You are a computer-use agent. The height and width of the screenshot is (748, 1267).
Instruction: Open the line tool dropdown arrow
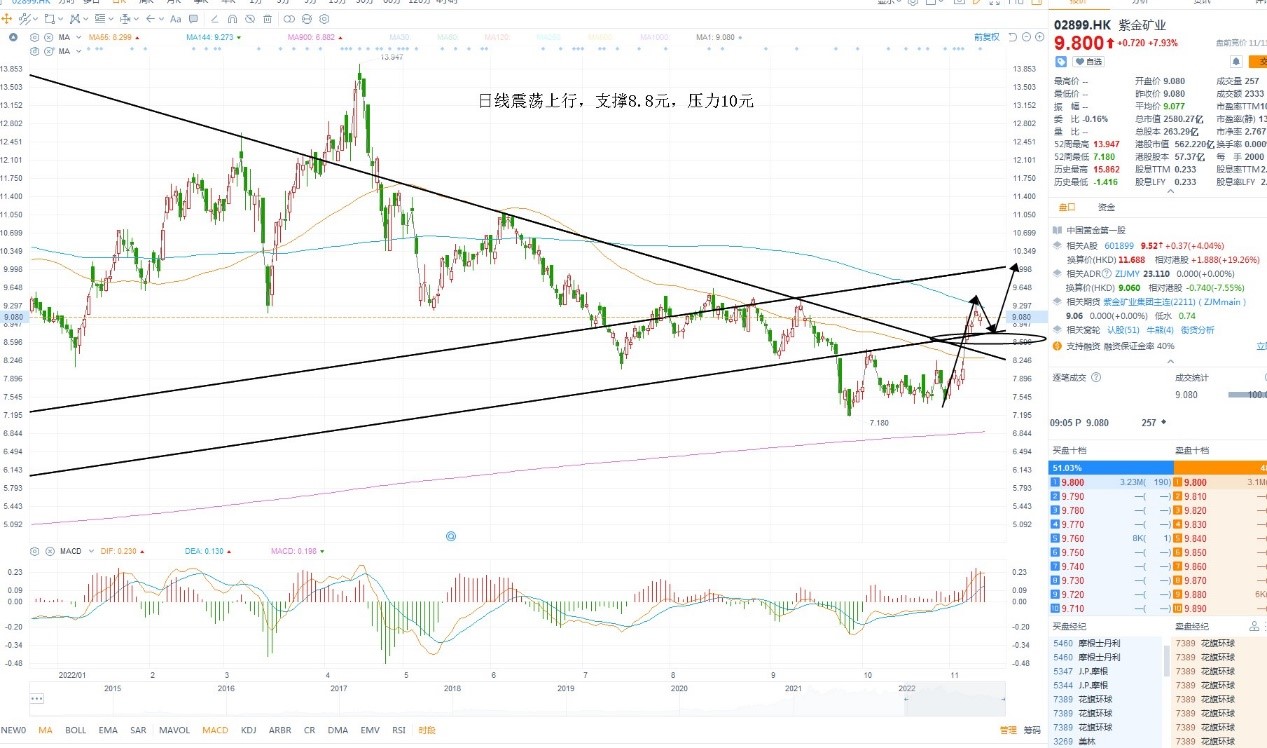pyautogui.click(x=36, y=19)
